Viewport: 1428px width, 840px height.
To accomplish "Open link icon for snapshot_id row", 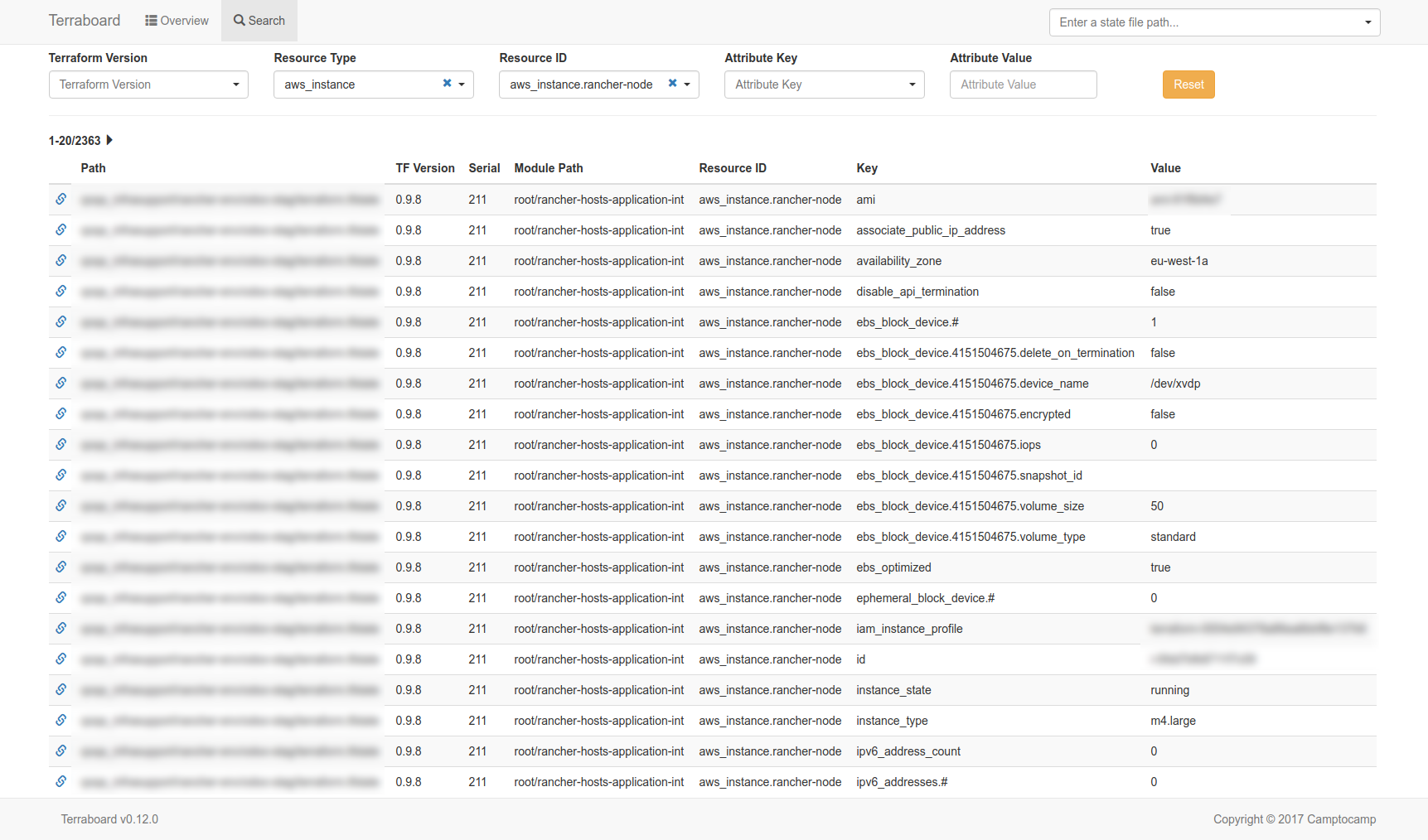I will [61, 475].
